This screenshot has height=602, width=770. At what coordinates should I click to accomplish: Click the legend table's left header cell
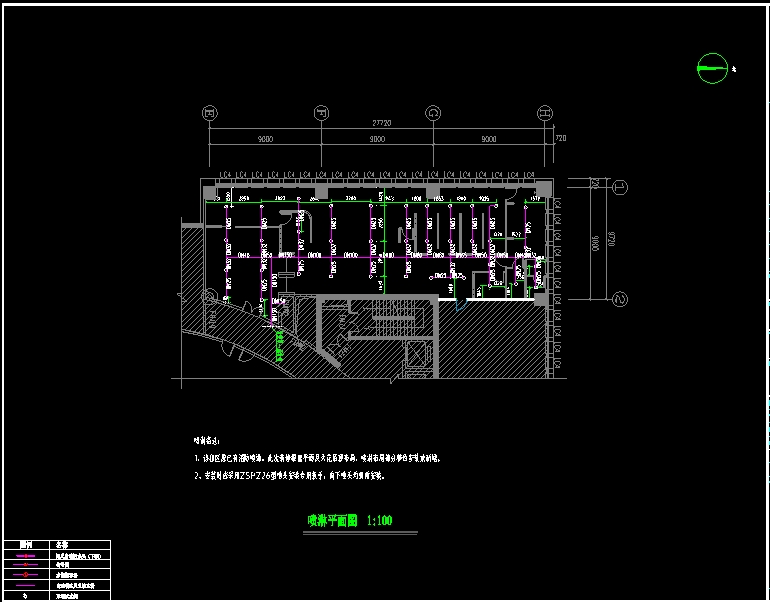tap(25, 546)
